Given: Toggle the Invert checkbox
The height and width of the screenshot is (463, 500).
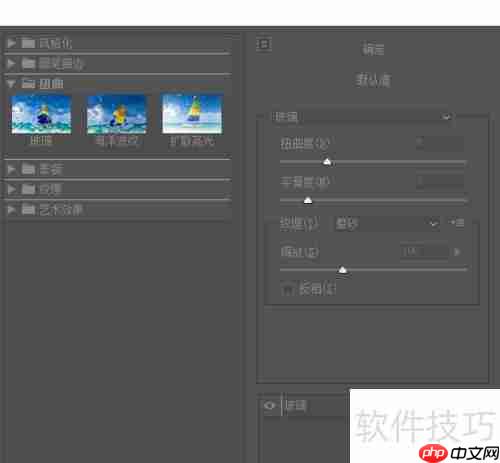Looking at the screenshot, I should pos(287,289).
